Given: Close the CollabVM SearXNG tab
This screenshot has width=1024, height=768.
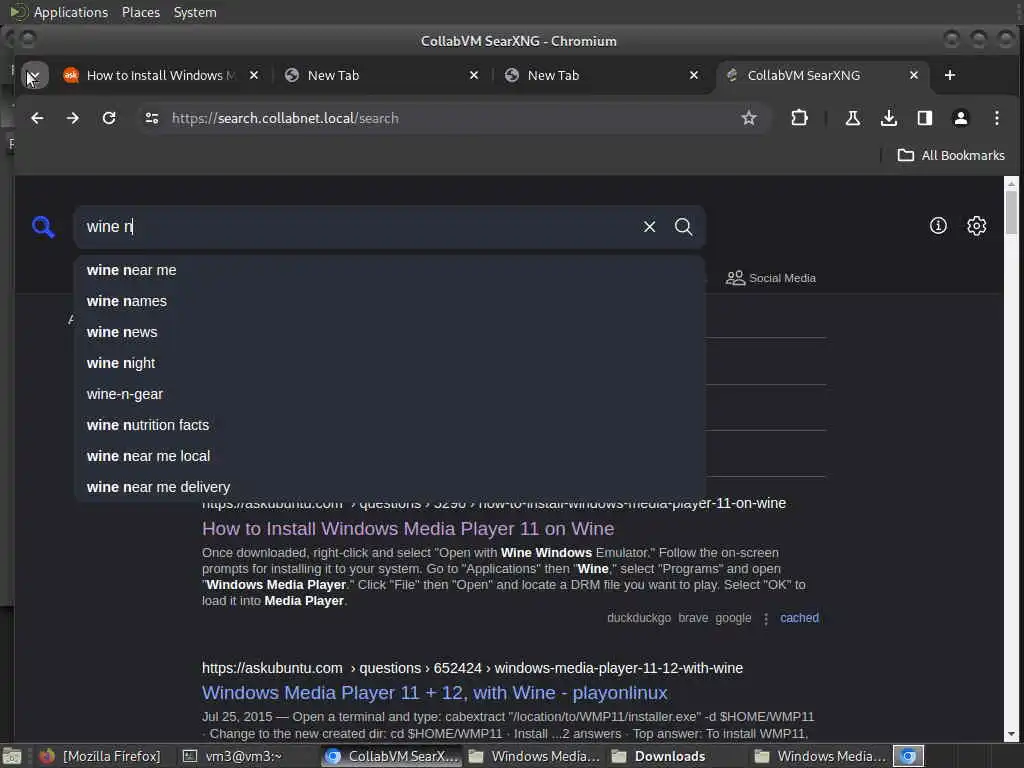Looking at the screenshot, I should 914,76.
